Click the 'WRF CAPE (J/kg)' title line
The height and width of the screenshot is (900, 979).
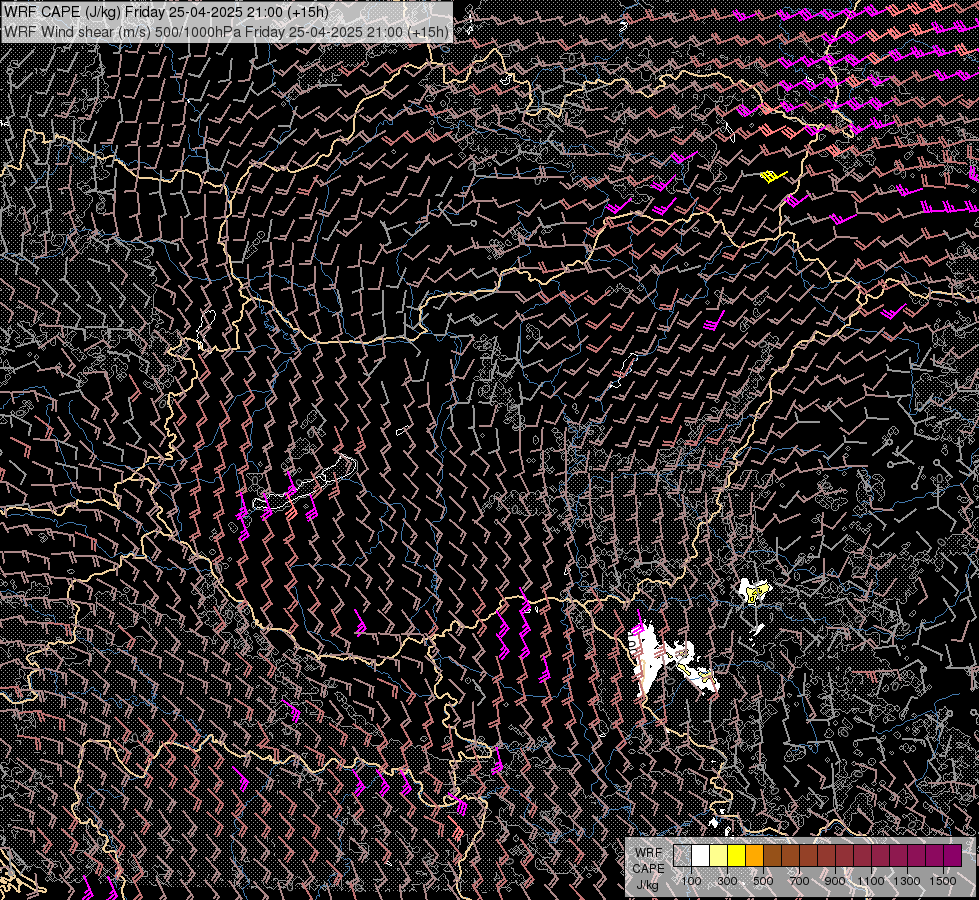point(166,12)
